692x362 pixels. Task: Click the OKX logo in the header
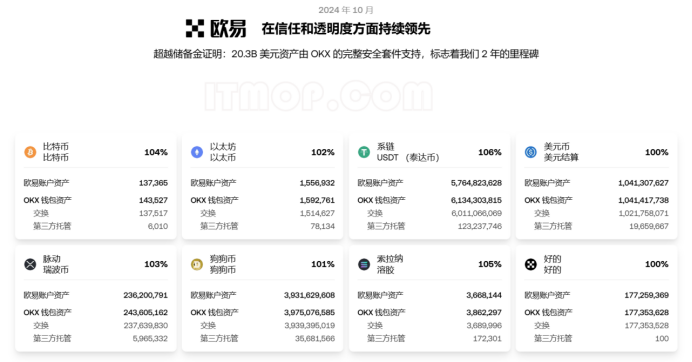(216, 29)
